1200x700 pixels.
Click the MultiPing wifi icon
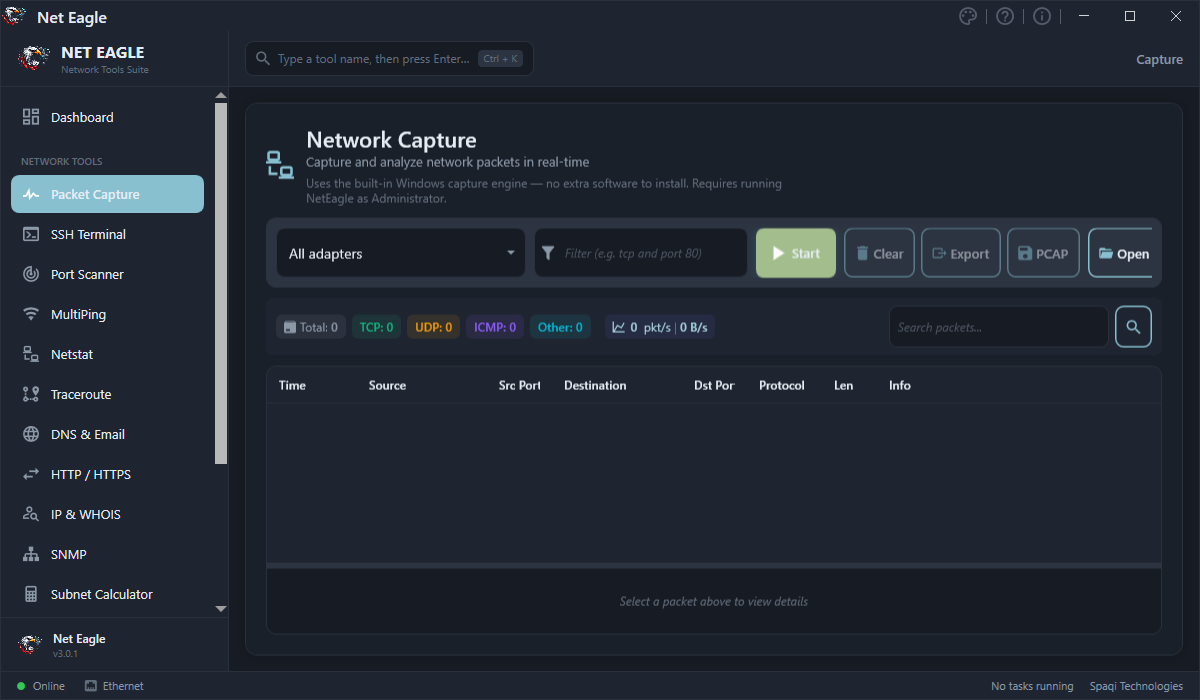click(31, 314)
